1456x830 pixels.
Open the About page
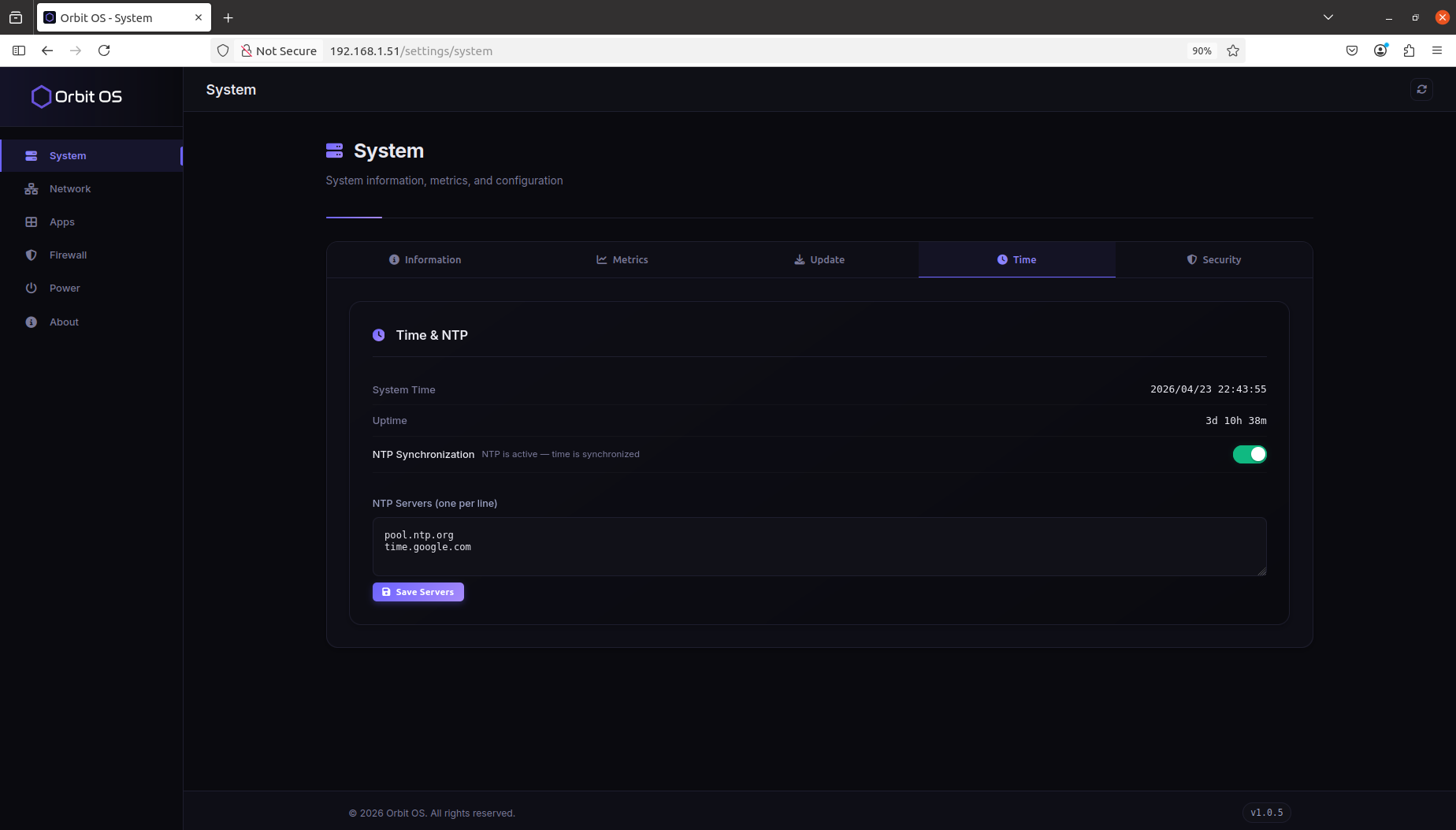(63, 322)
